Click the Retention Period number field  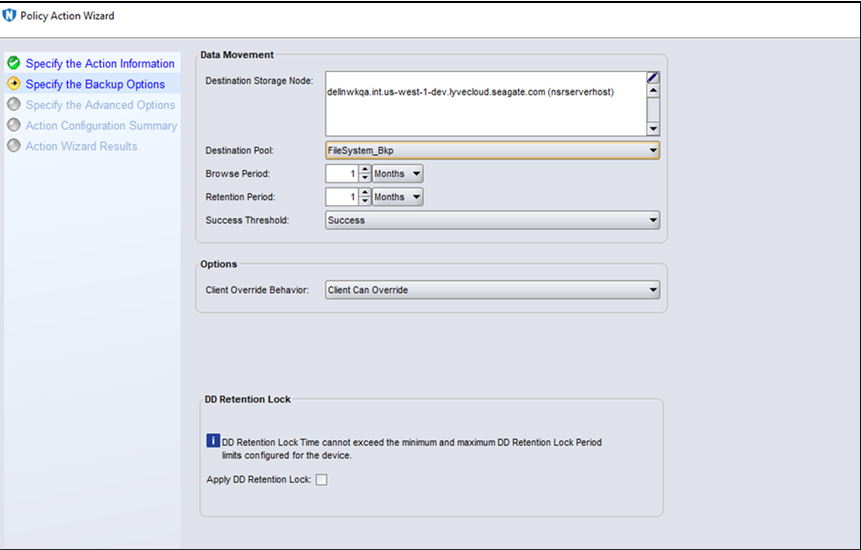[x=343, y=197]
